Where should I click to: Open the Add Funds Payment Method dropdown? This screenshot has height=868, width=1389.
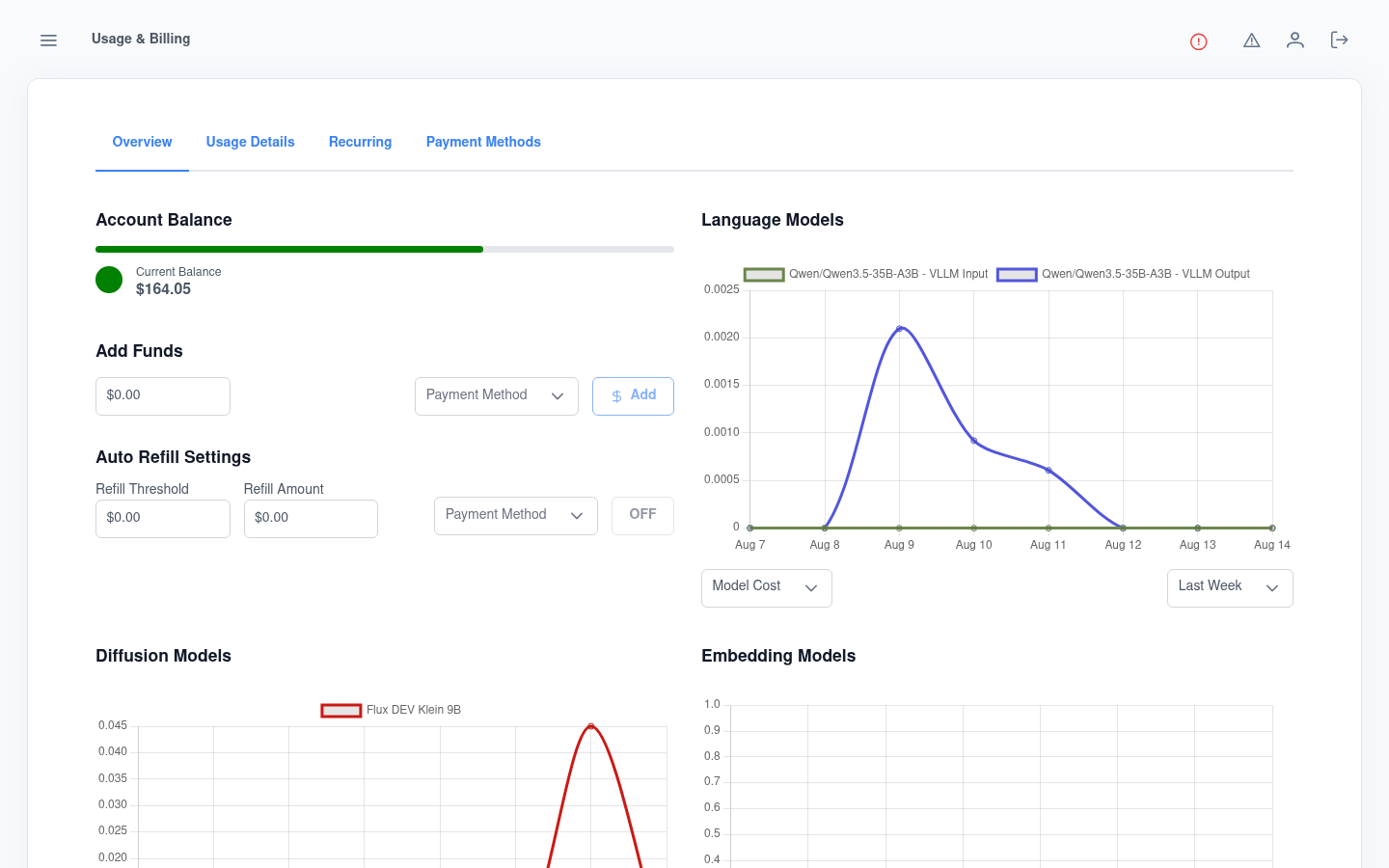[497, 396]
